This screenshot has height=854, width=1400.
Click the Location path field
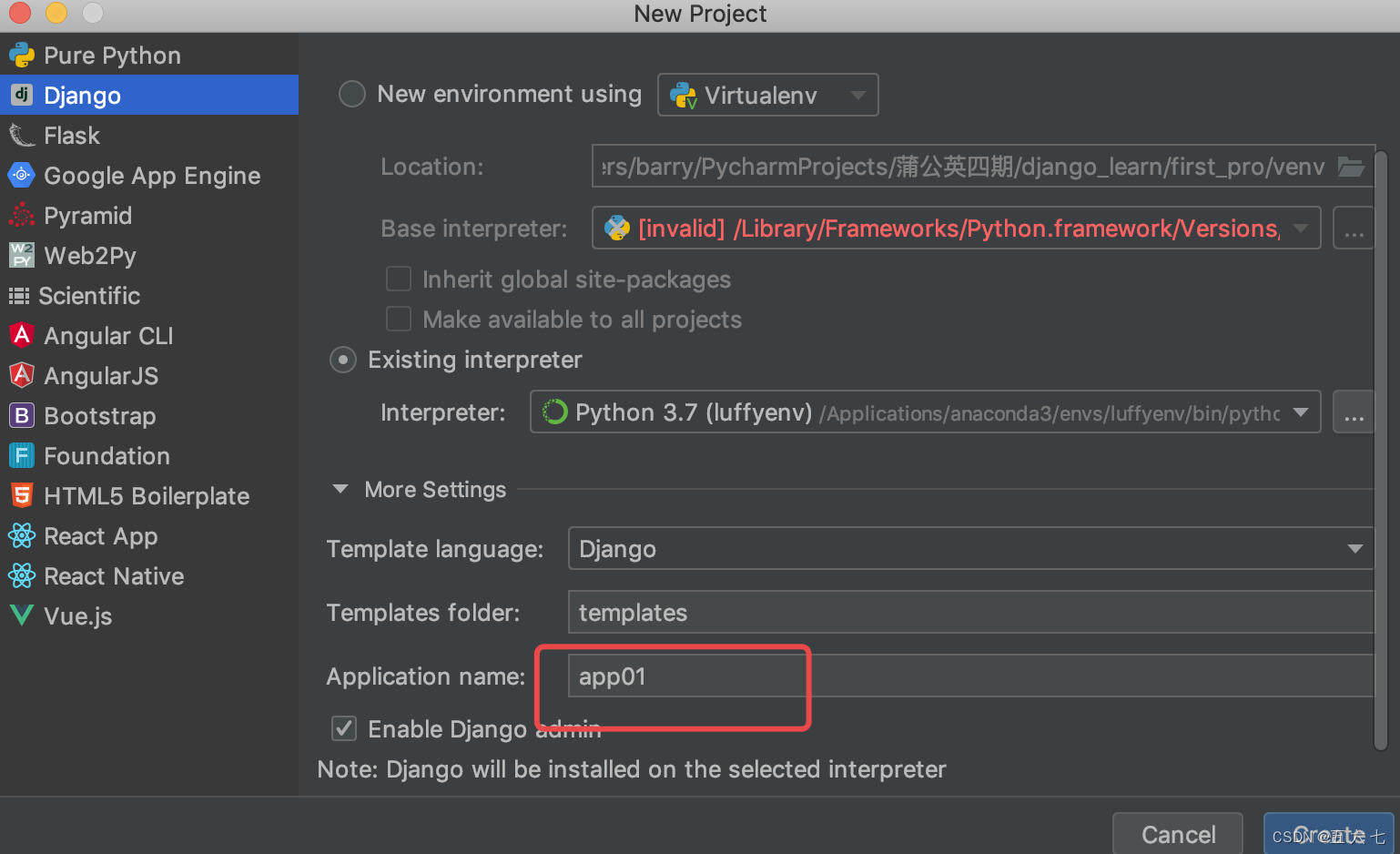pyautogui.click(x=983, y=167)
